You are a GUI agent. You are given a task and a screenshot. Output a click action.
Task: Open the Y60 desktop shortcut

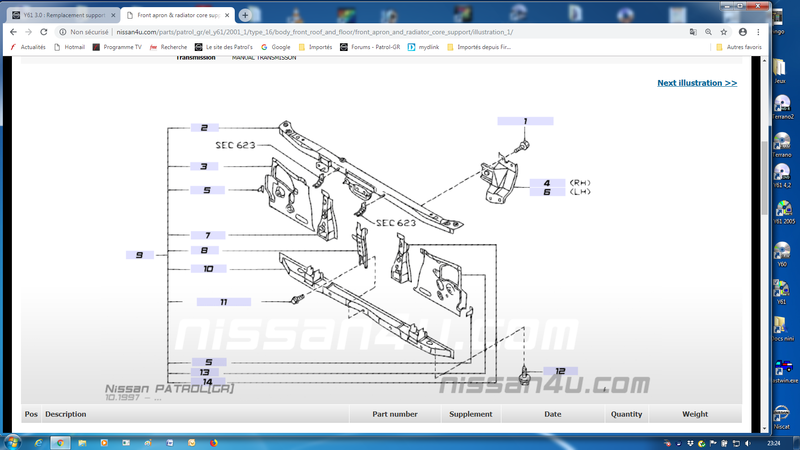tap(782, 254)
